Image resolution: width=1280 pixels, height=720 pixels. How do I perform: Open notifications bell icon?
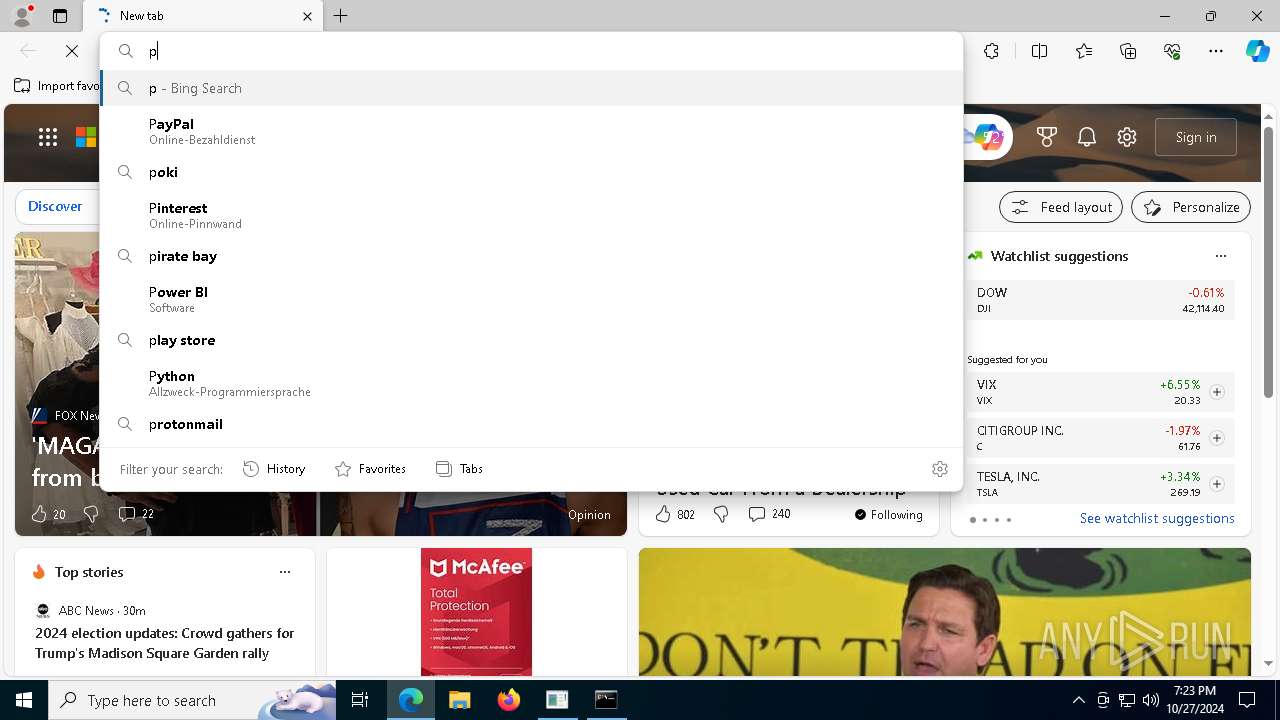coord(1087,137)
